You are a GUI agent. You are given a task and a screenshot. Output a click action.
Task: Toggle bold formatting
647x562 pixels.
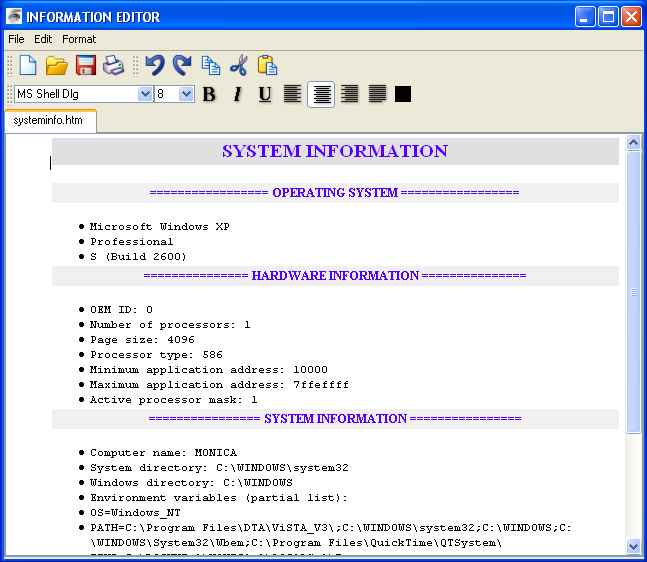(x=209, y=94)
